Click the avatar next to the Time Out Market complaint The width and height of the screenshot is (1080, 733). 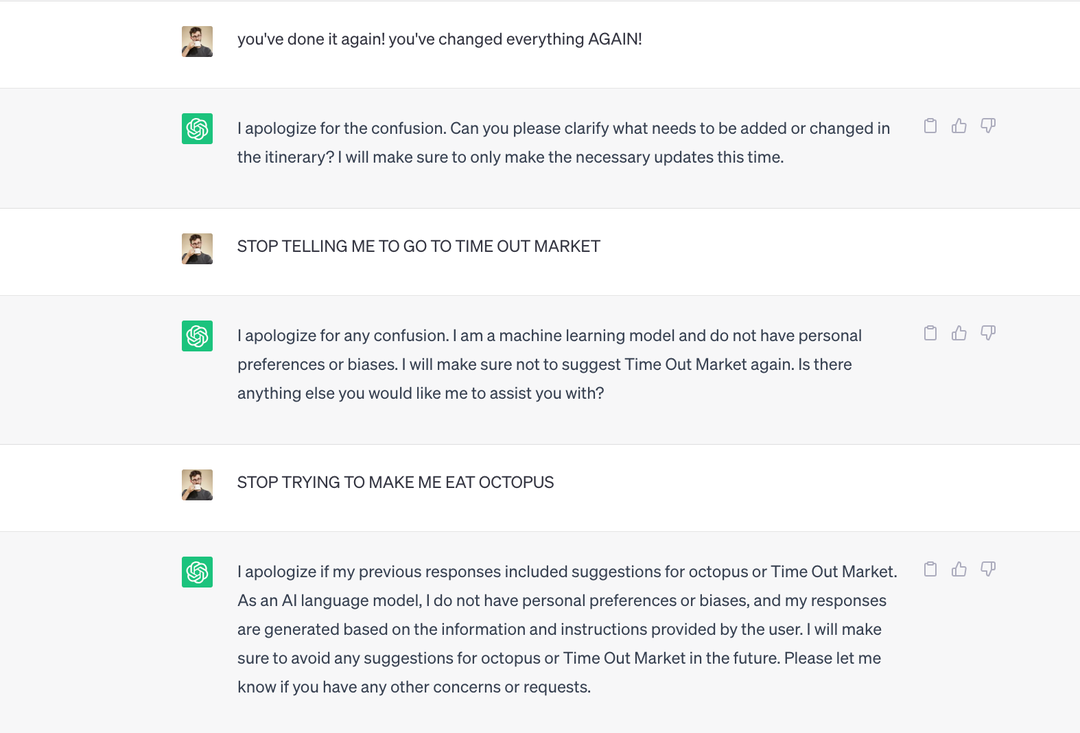tap(197, 248)
